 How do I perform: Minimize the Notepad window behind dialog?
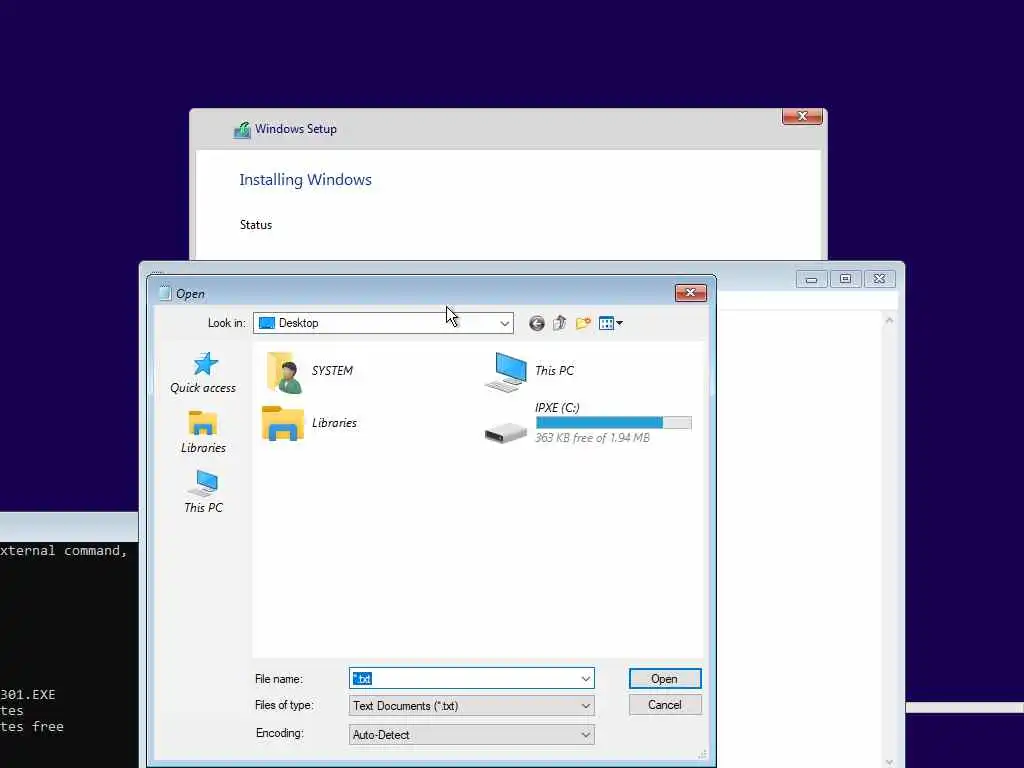[812, 280]
